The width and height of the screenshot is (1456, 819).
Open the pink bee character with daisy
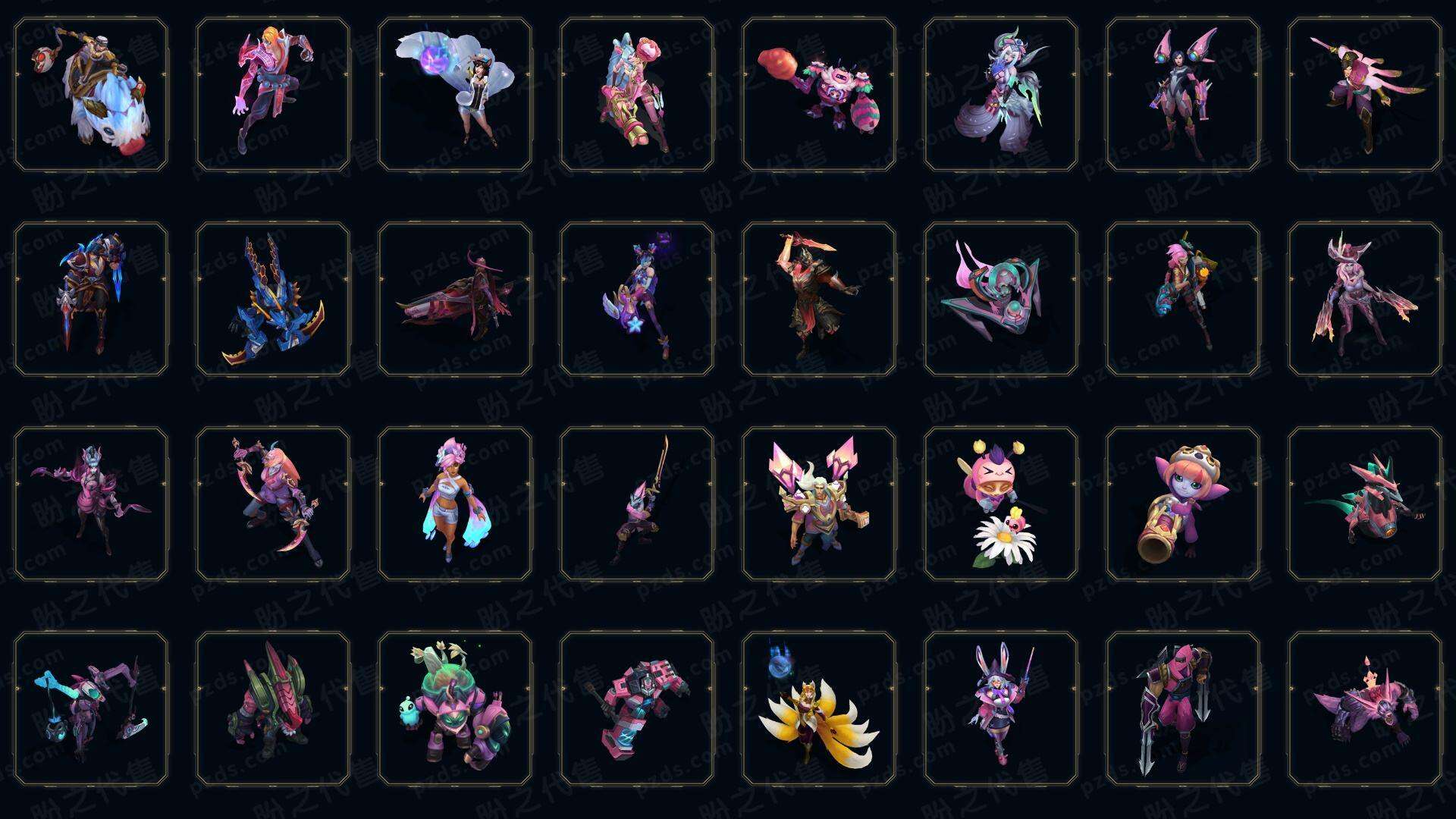point(1001,504)
